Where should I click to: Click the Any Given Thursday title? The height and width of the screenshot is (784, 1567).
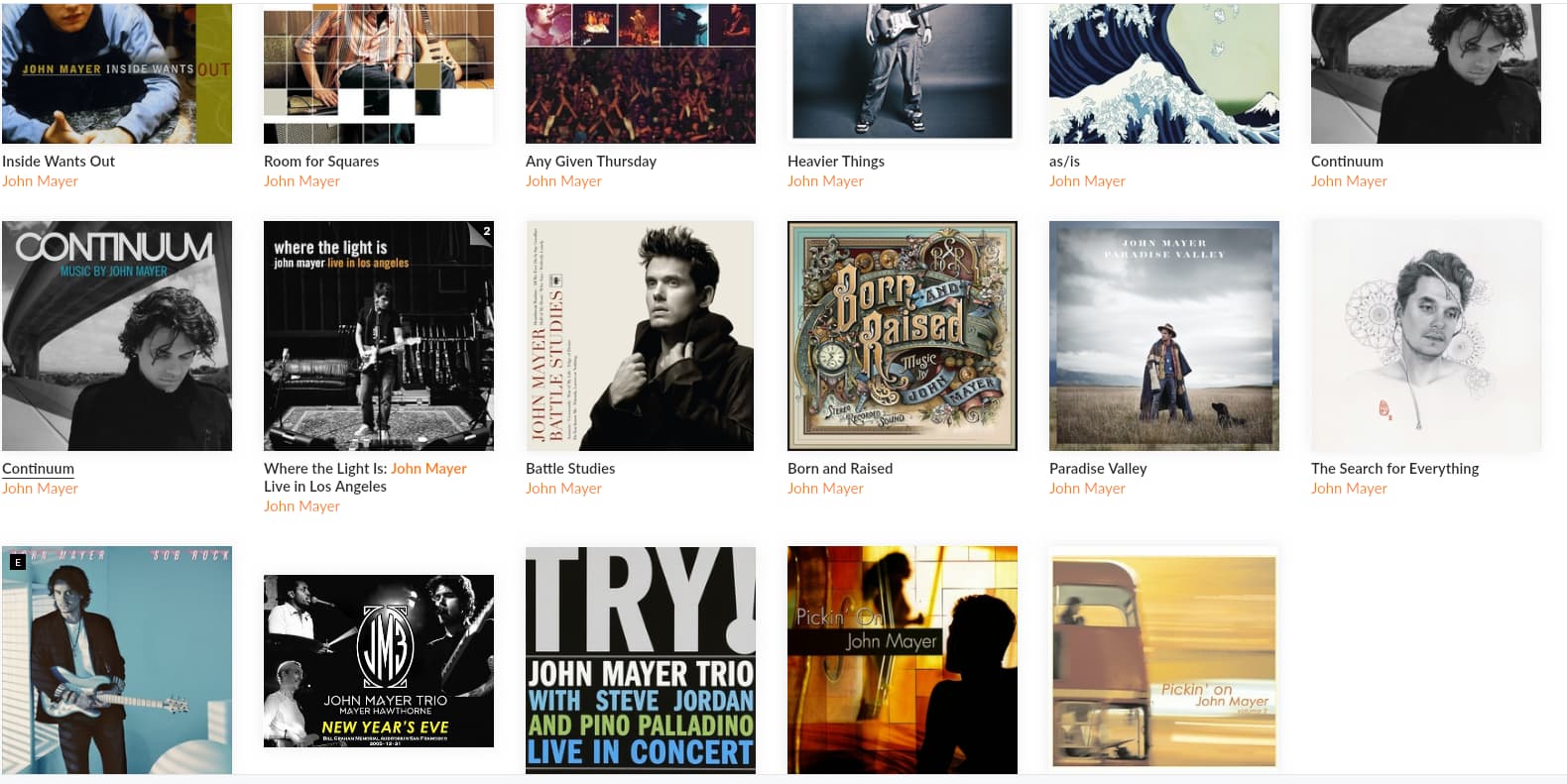(591, 162)
